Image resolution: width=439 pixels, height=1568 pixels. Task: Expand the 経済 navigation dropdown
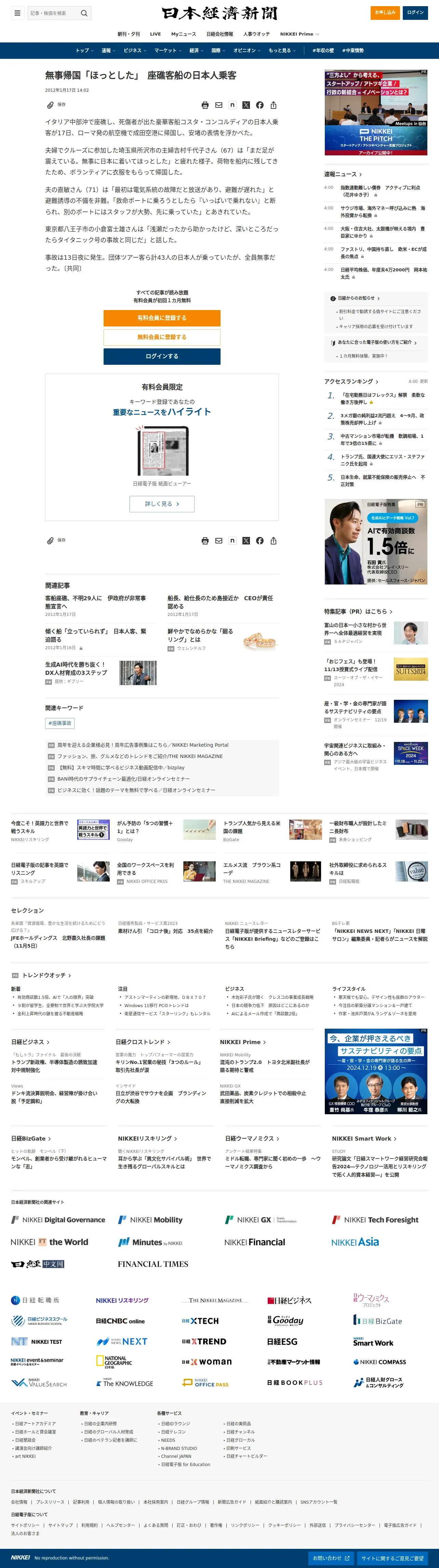(196, 51)
